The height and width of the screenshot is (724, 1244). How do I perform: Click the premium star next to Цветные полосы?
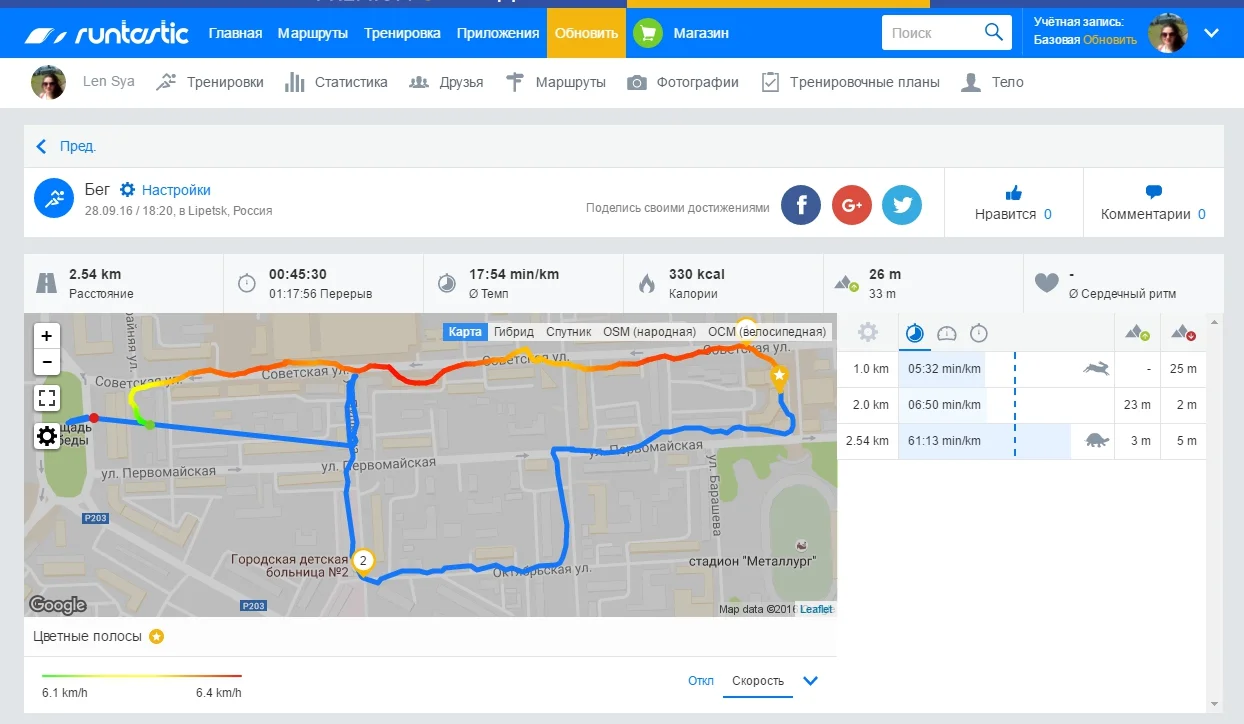(x=157, y=636)
